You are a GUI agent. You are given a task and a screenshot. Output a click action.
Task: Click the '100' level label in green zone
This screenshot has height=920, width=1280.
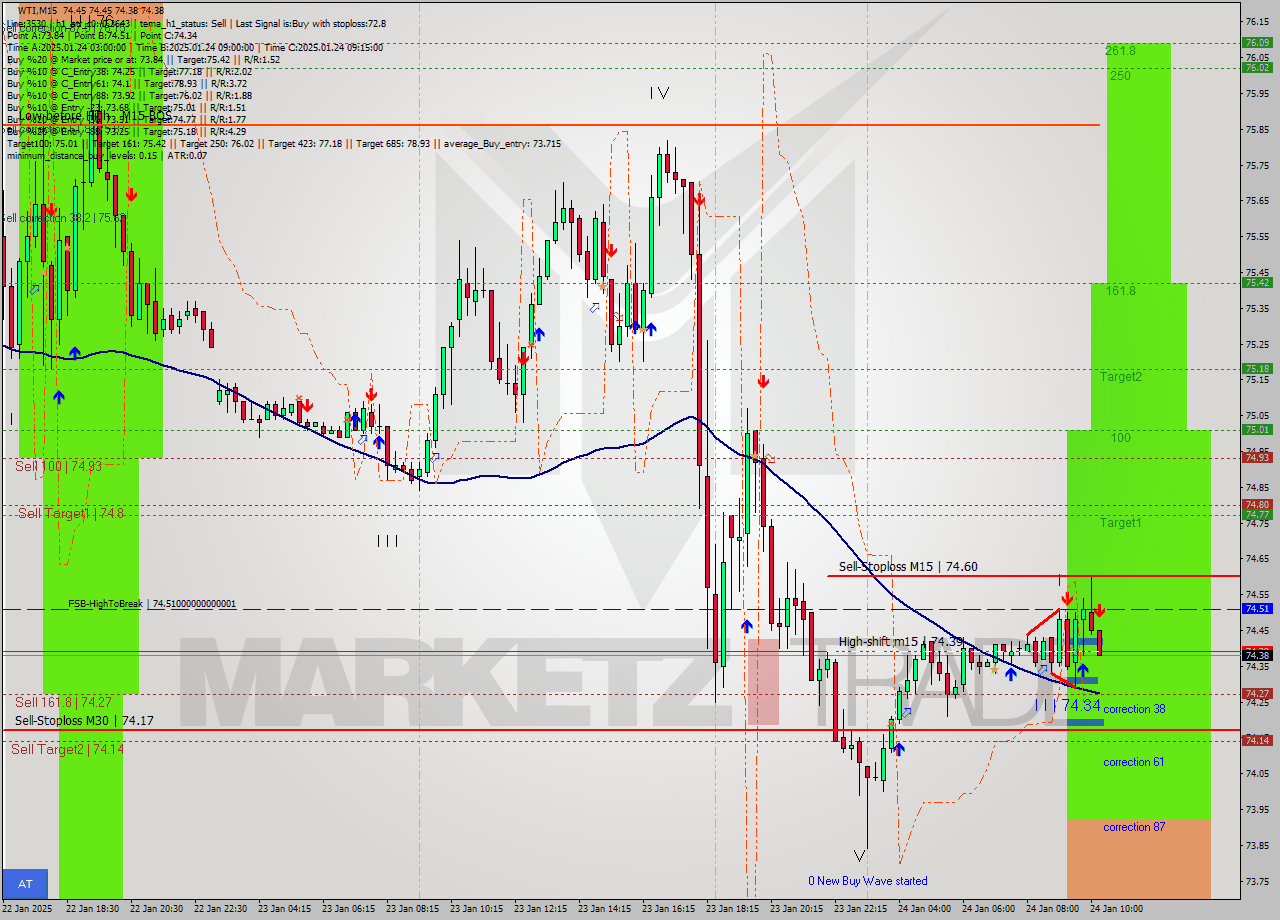tap(1120, 438)
